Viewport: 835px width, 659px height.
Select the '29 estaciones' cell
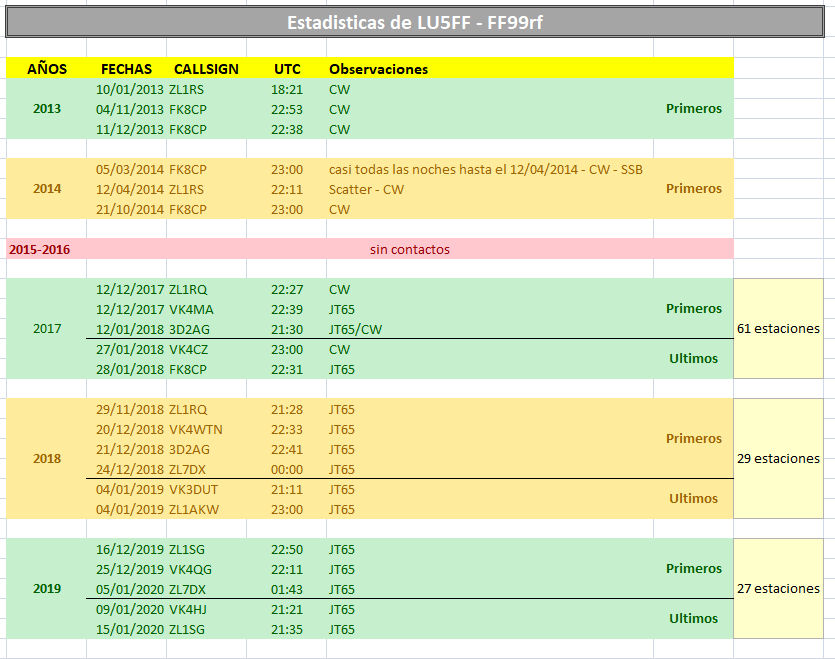[779, 459]
